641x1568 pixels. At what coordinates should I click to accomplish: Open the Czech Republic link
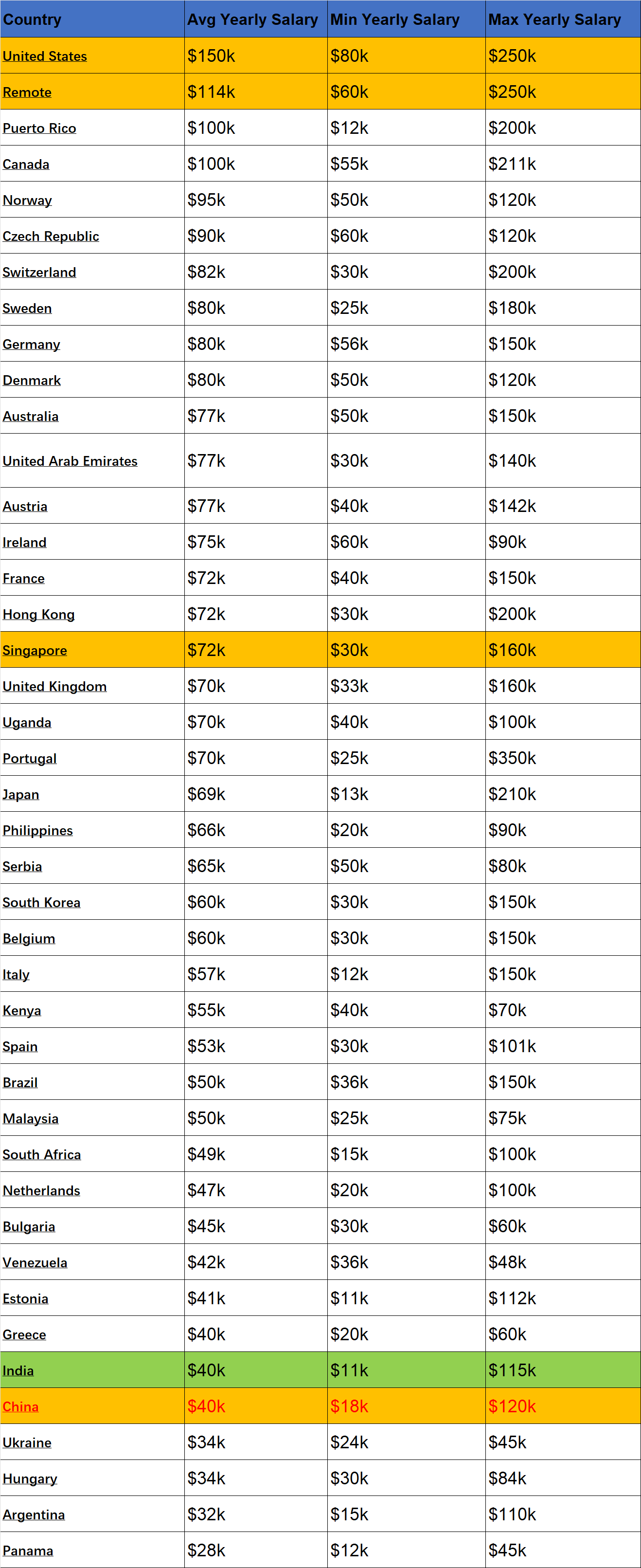click(x=51, y=236)
